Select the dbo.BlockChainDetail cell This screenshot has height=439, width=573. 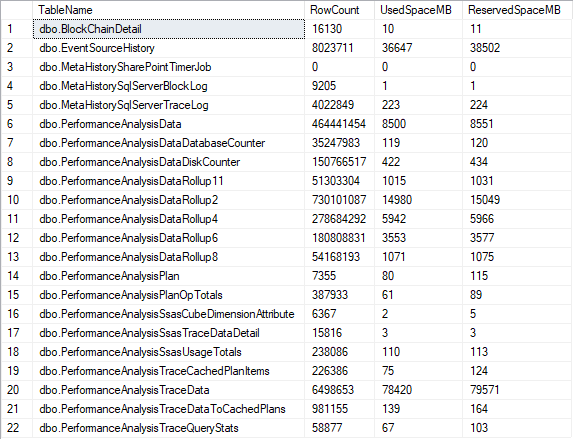tap(168, 29)
